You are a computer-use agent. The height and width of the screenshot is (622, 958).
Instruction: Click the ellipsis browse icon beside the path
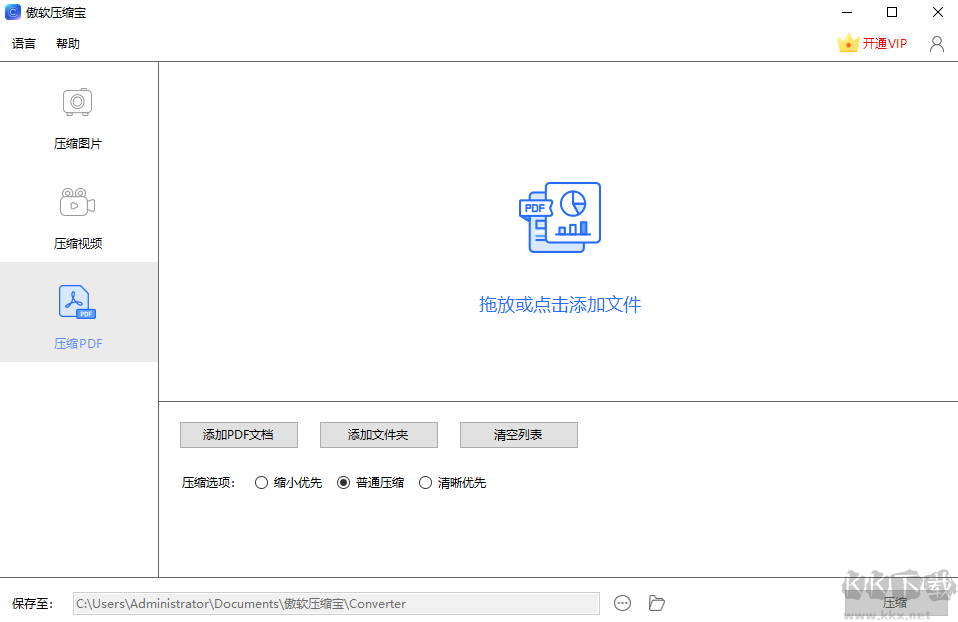(622, 603)
